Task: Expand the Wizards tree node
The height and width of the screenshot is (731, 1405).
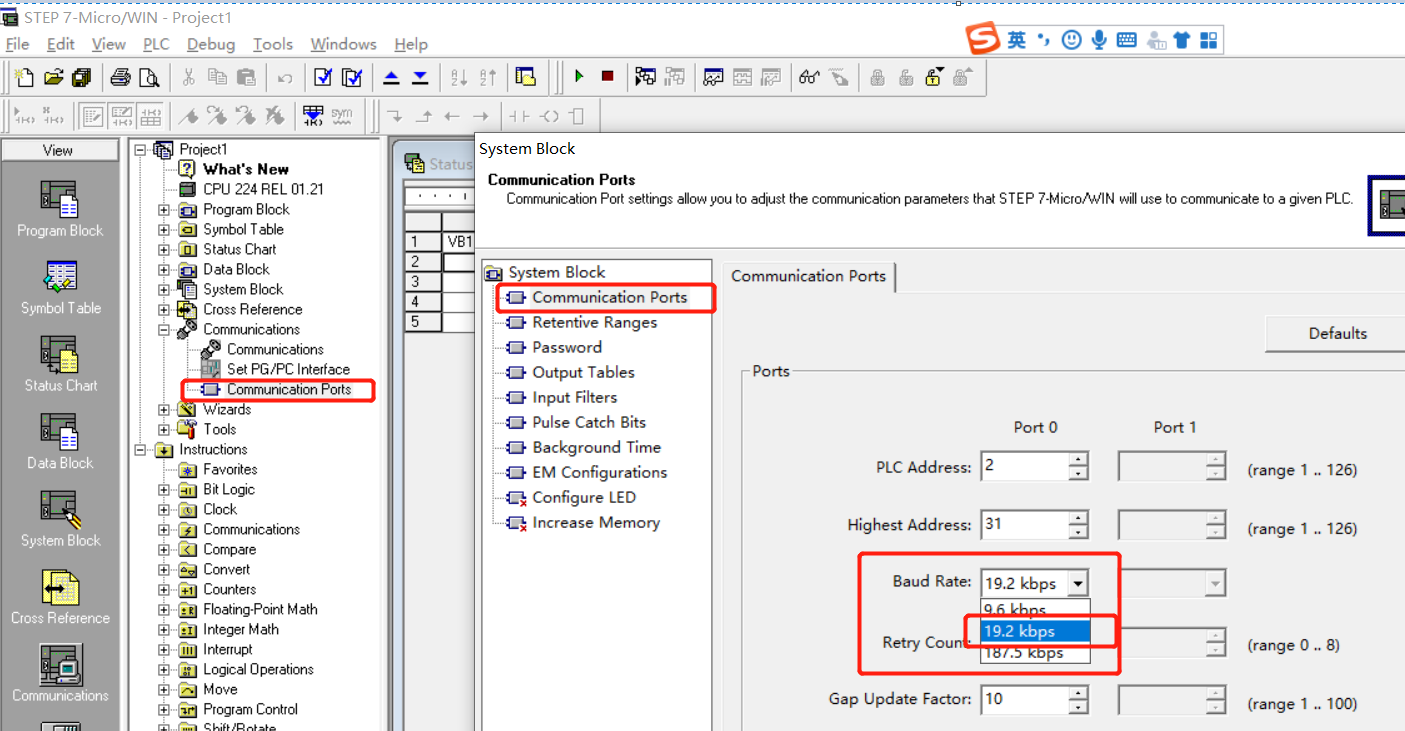Action: [x=164, y=409]
